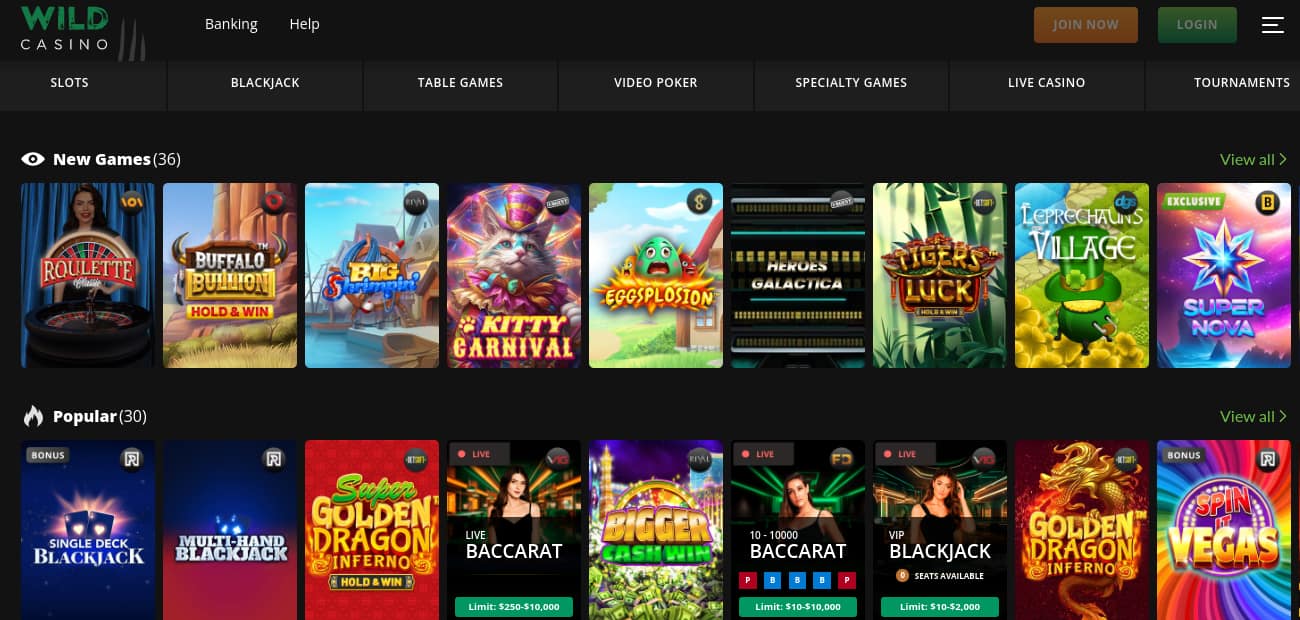The height and width of the screenshot is (620, 1300).
Task: Click the 'New Games' section heading
Action: [x=101, y=159]
